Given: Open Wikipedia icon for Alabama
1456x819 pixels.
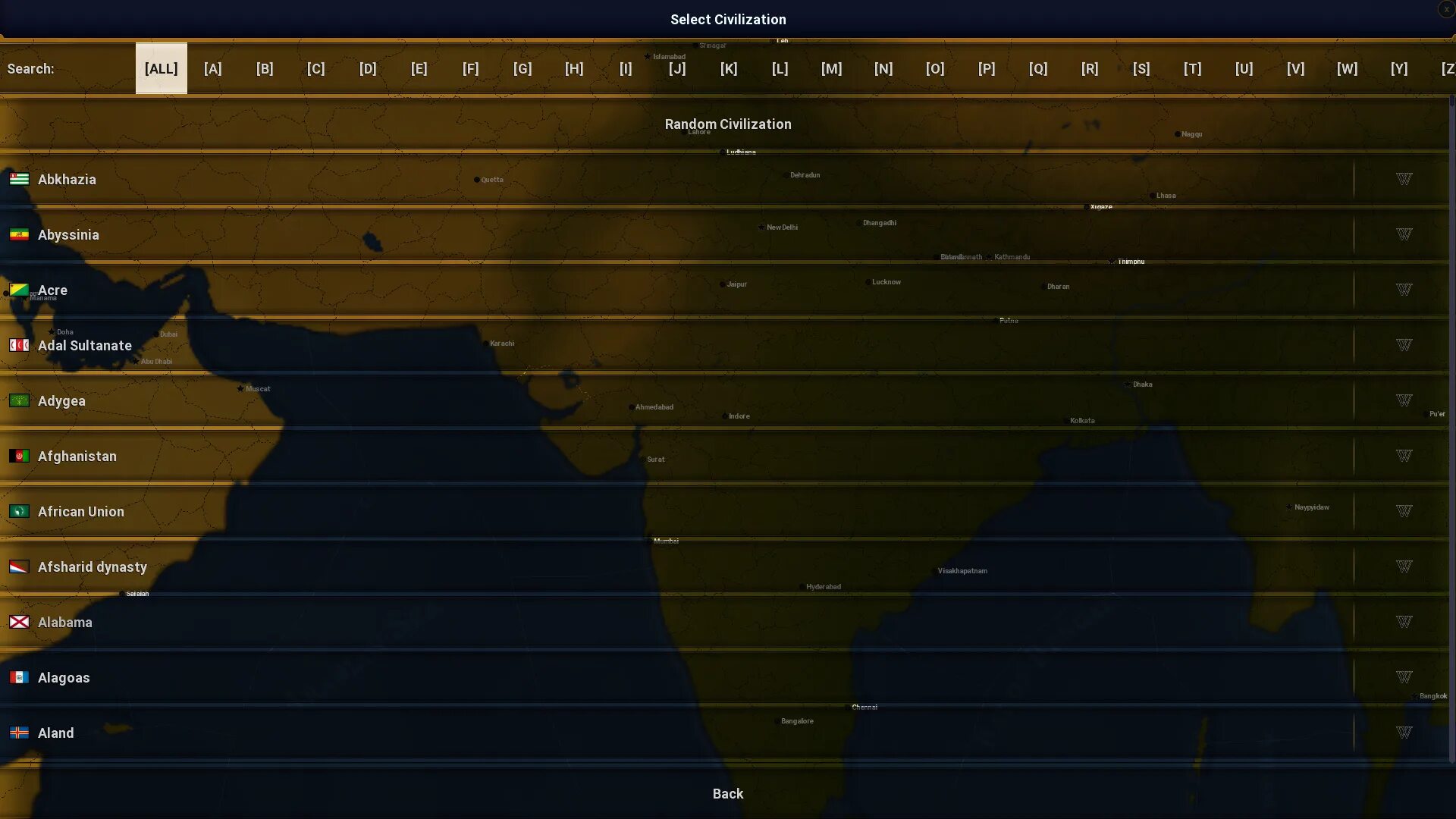Looking at the screenshot, I should [1404, 622].
